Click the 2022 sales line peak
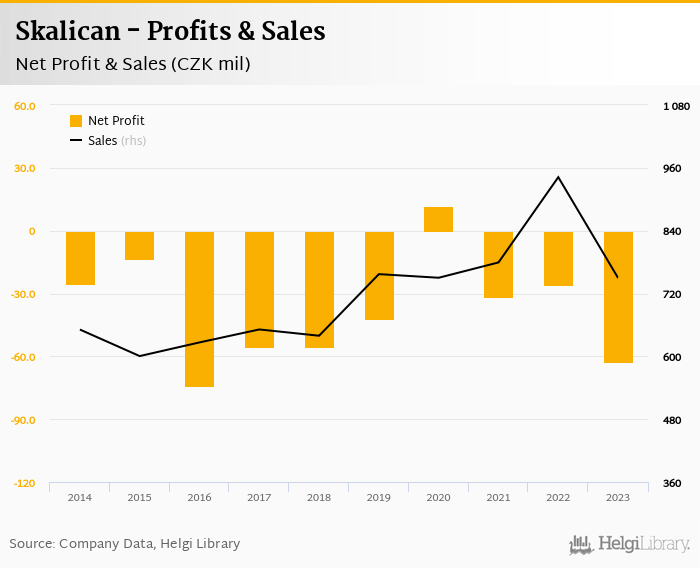 [x=558, y=177]
